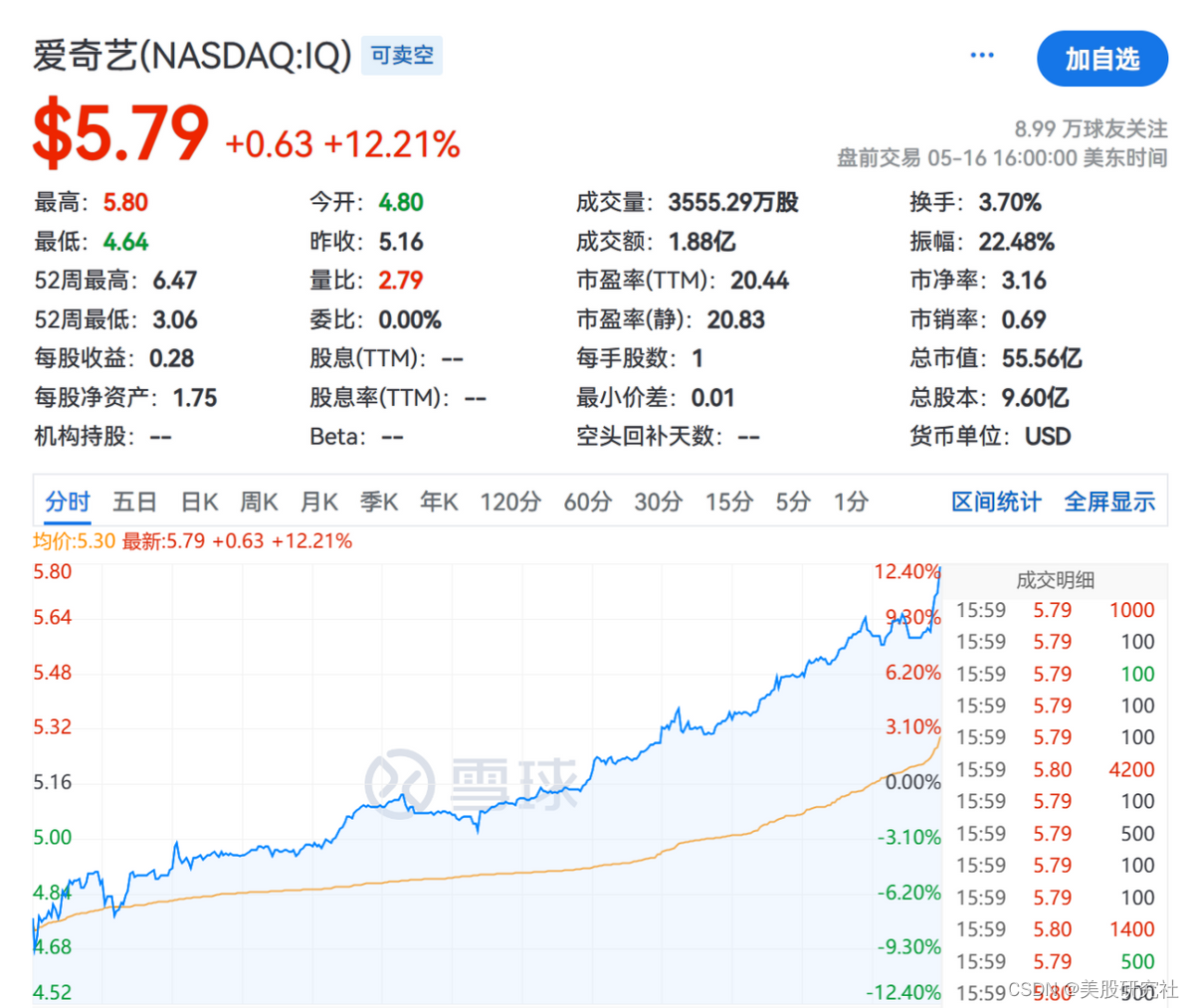
Task: Click the 总市值 55.56亿 value
Action: click(x=1042, y=358)
